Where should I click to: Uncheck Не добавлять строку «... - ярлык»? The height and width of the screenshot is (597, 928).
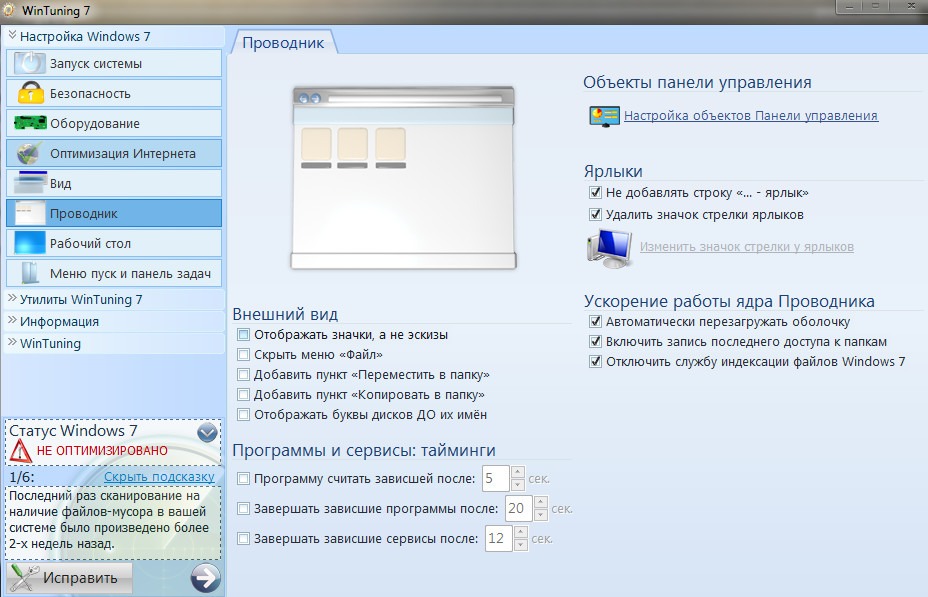pyautogui.click(x=595, y=192)
